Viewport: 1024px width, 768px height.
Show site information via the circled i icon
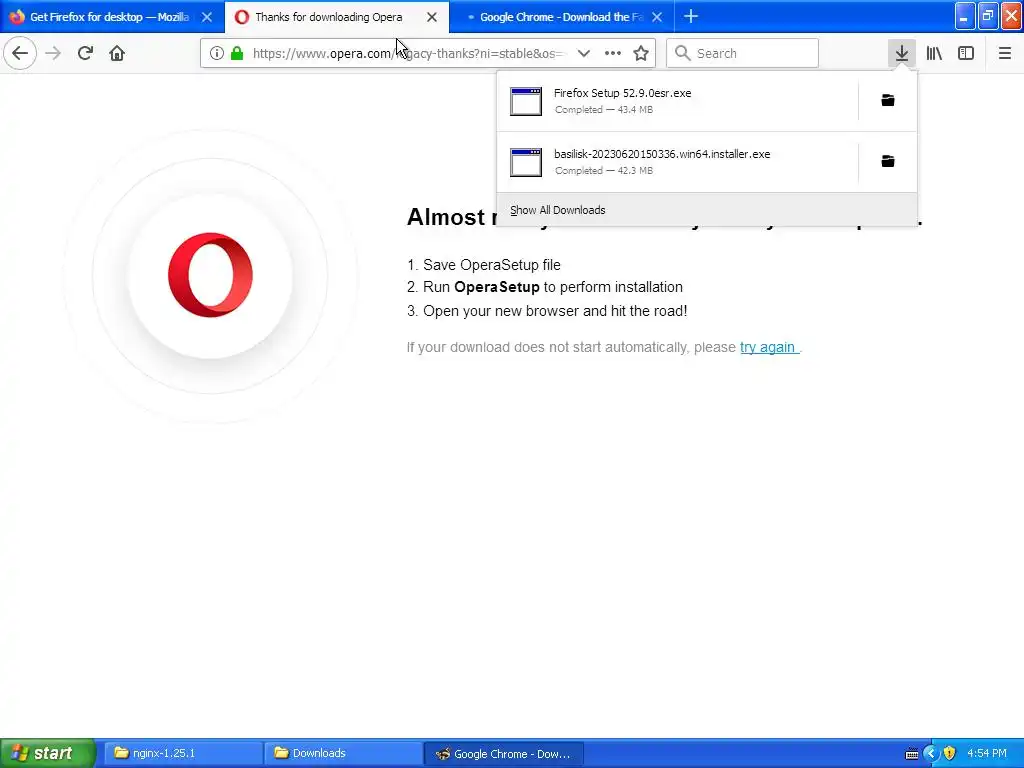click(x=217, y=53)
